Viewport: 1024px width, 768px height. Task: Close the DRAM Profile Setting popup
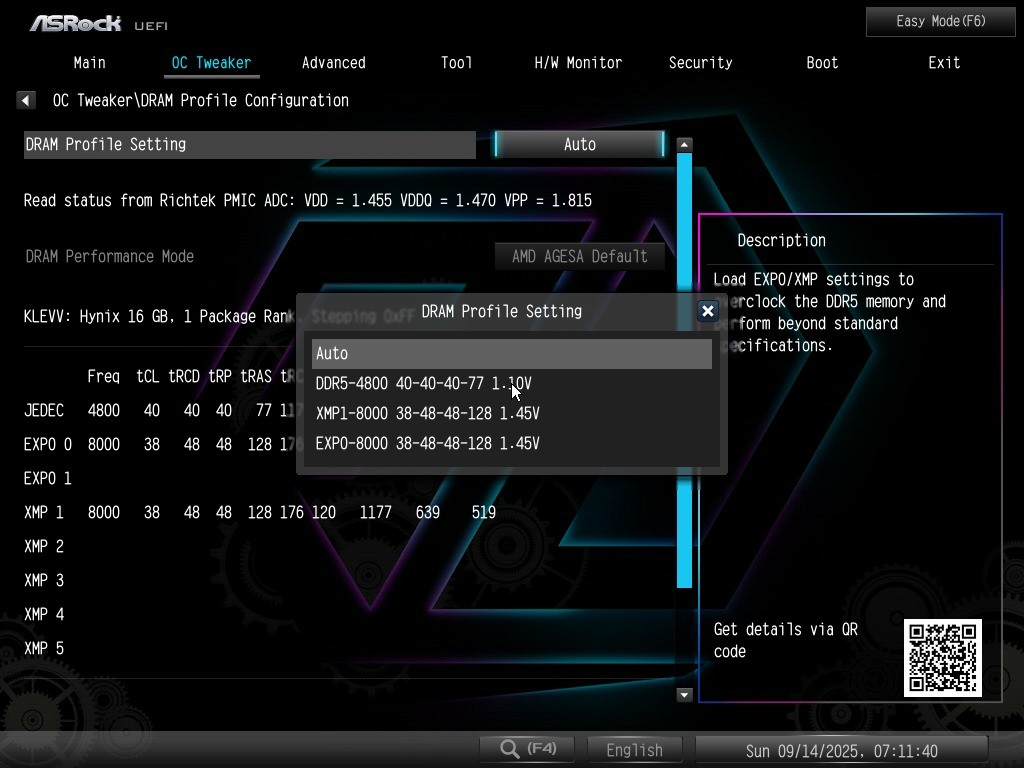coord(707,311)
